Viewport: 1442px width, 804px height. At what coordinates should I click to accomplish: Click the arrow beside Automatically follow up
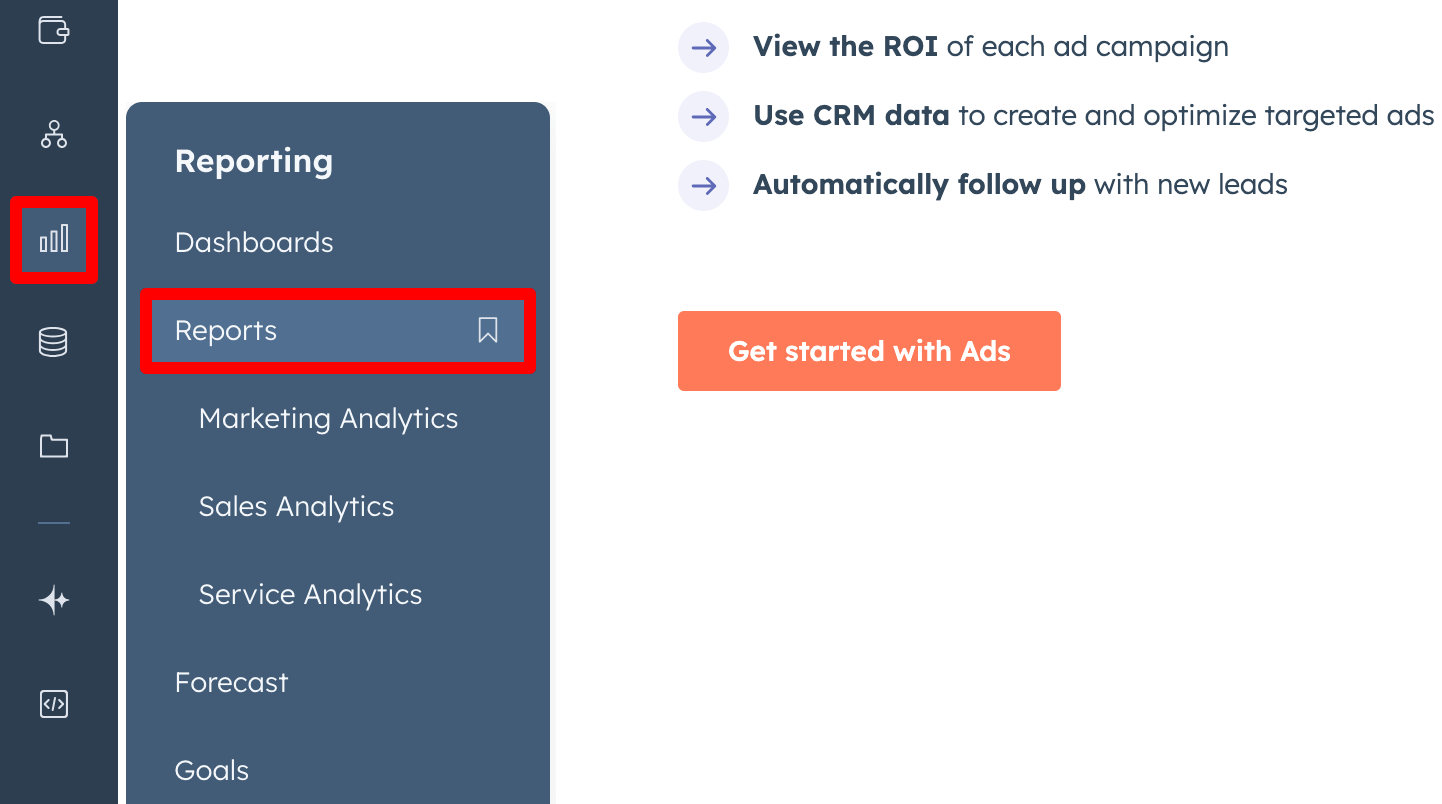click(x=703, y=185)
